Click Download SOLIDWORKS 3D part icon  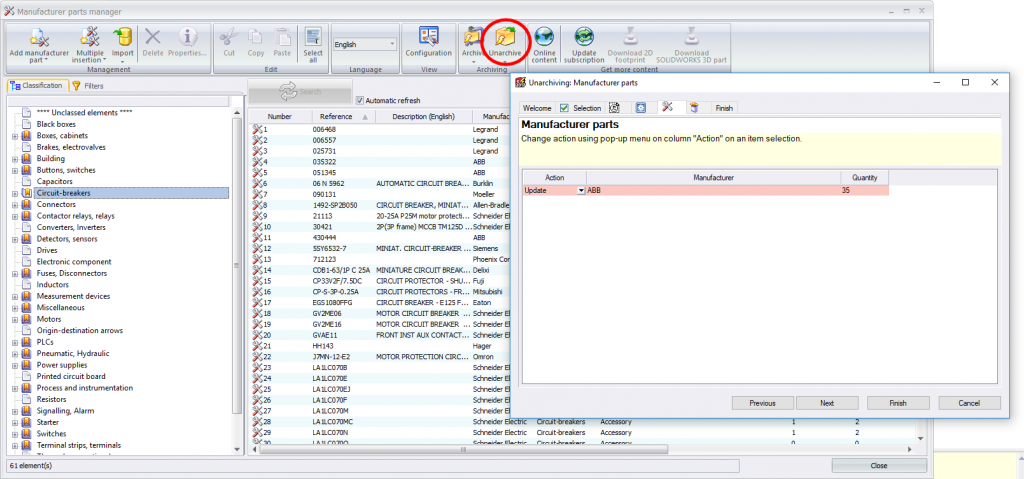[691, 38]
